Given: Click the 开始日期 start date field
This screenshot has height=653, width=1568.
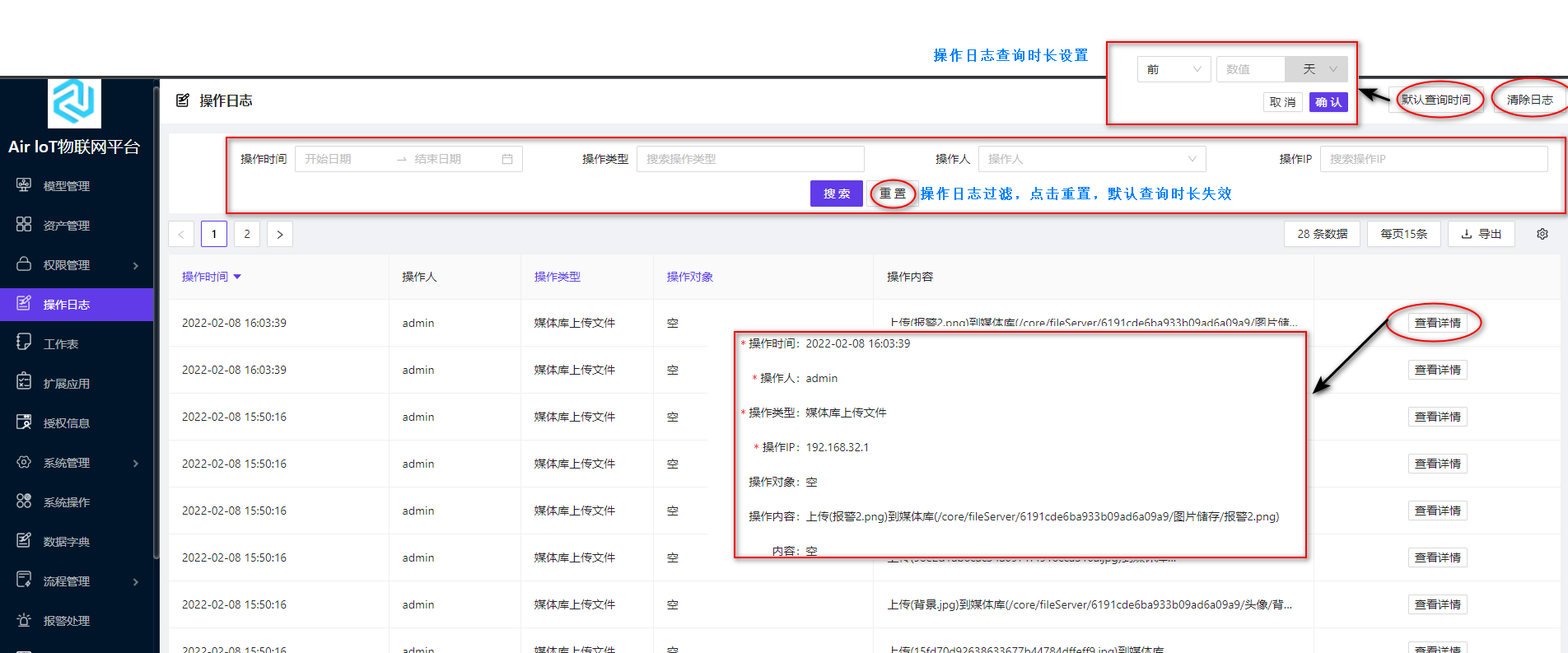Looking at the screenshot, I should tap(346, 159).
